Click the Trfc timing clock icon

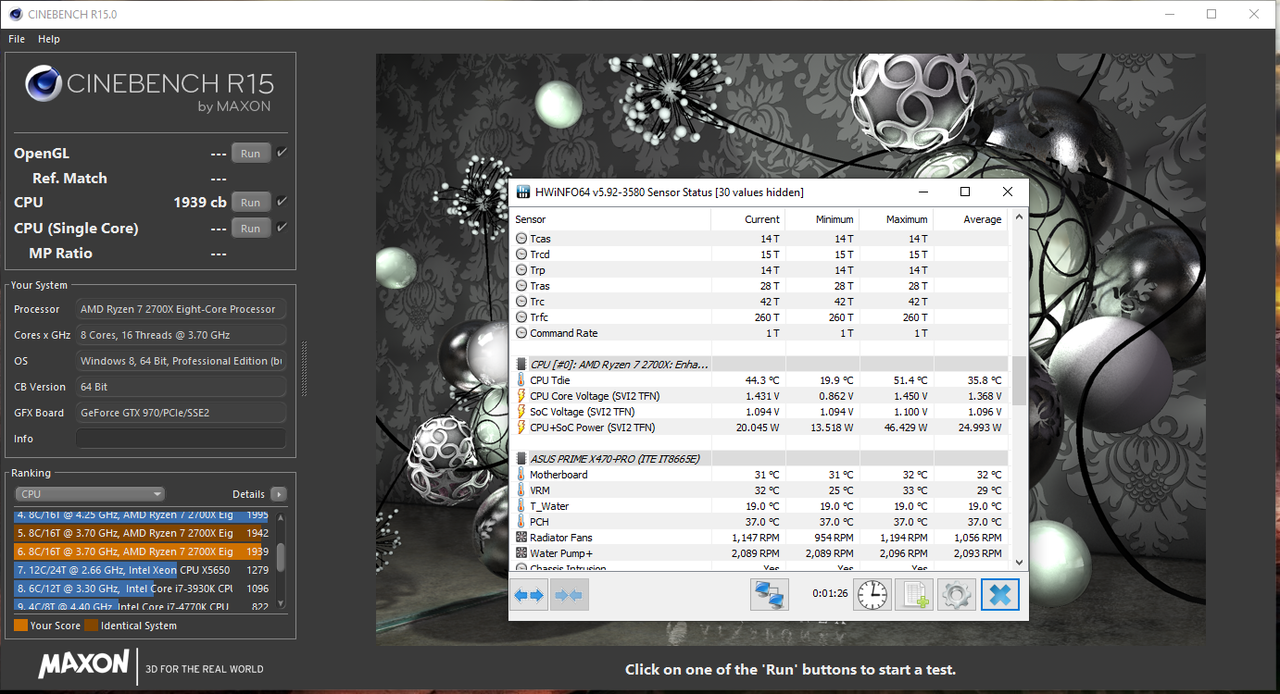click(x=521, y=317)
